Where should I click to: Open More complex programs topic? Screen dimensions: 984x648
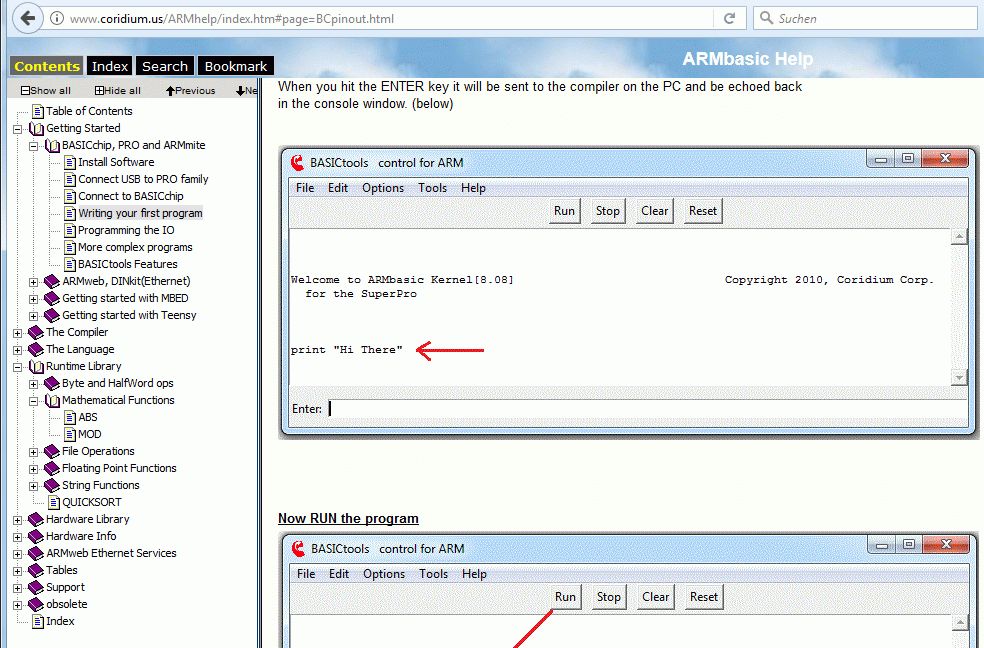click(x=135, y=247)
